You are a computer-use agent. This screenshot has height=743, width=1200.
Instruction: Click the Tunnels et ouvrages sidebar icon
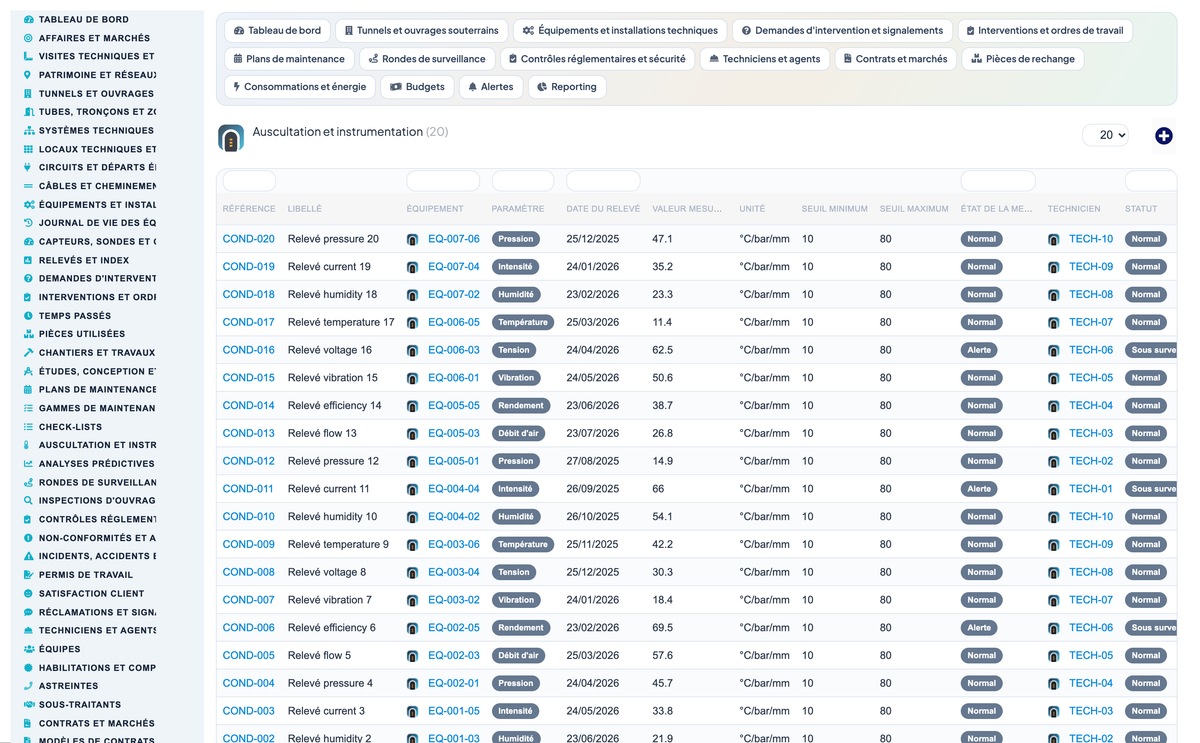28,93
